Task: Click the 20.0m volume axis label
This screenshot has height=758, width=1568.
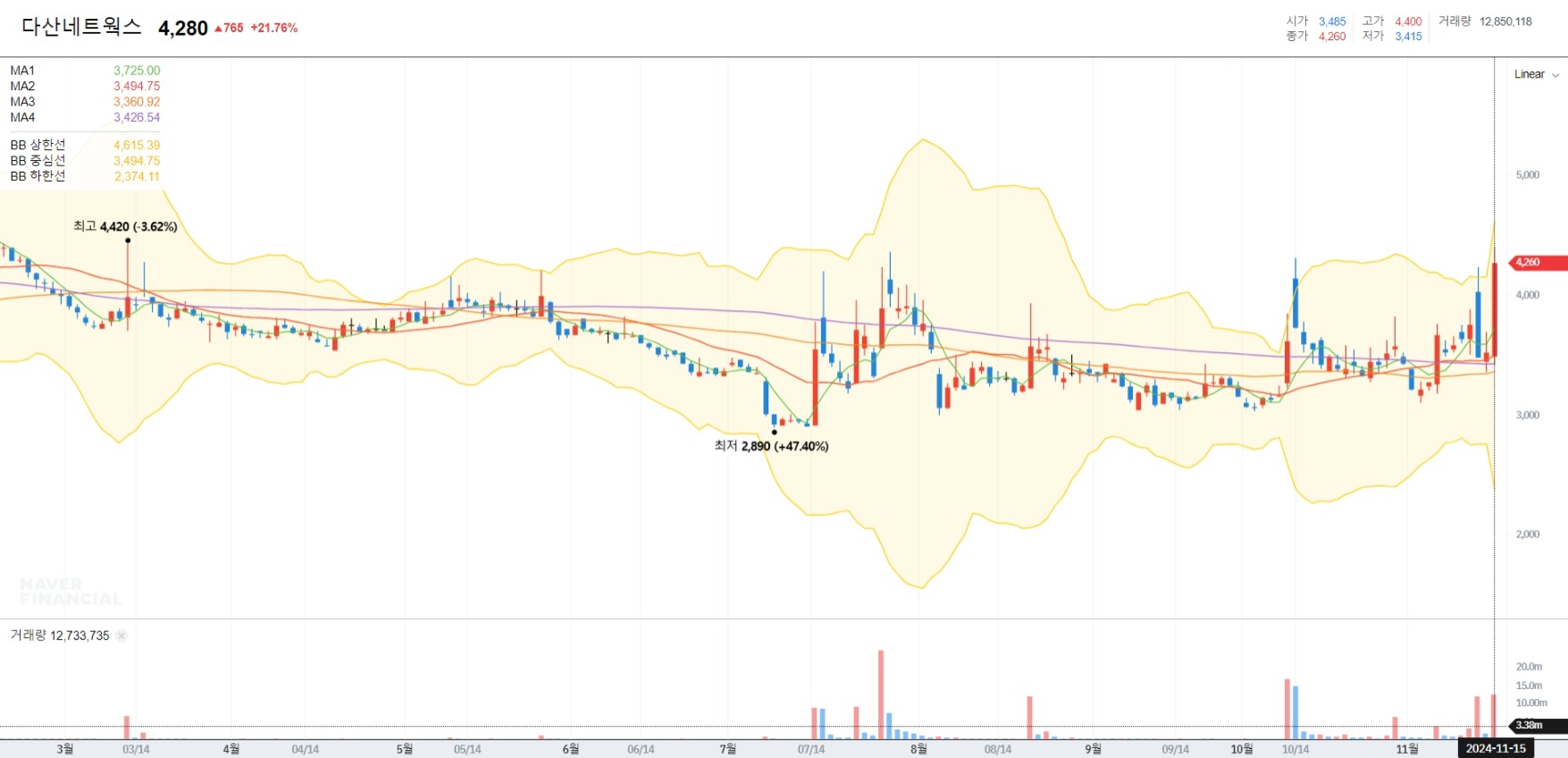Action: pos(1529,667)
